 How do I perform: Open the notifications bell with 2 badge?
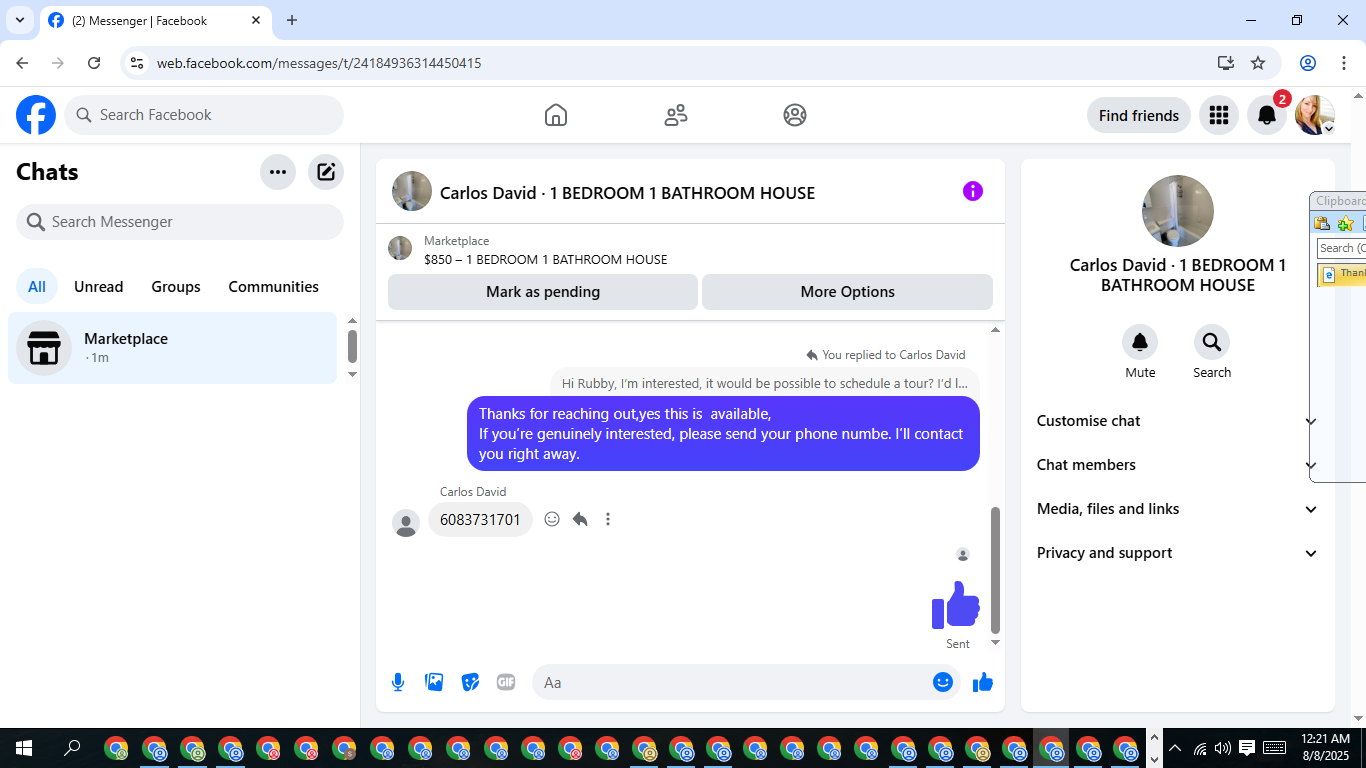tap(1267, 115)
